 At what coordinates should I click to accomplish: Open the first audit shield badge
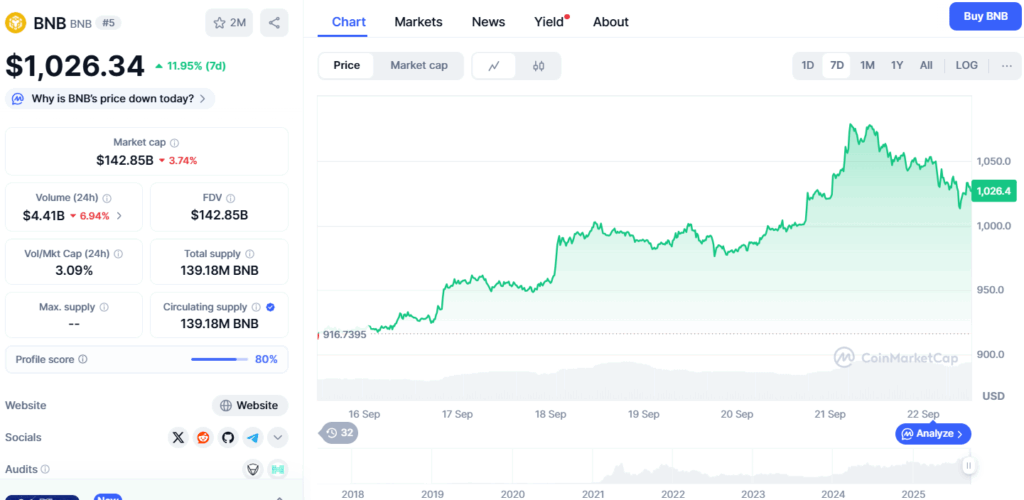[x=253, y=469]
